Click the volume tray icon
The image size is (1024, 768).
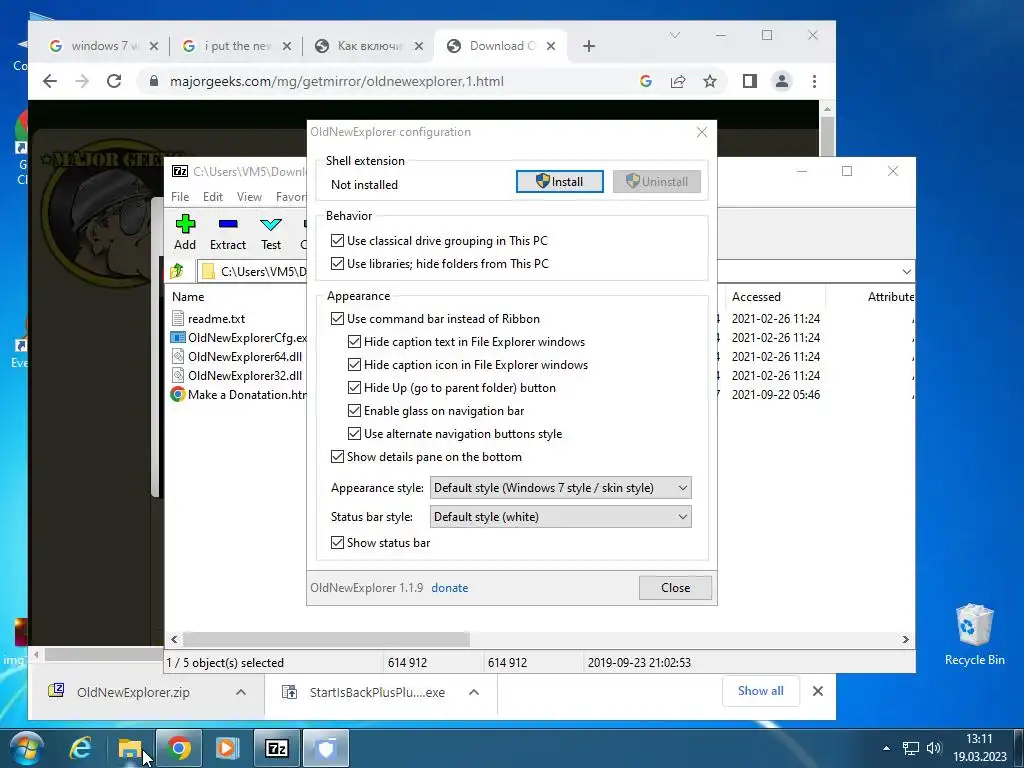click(x=934, y=748)
